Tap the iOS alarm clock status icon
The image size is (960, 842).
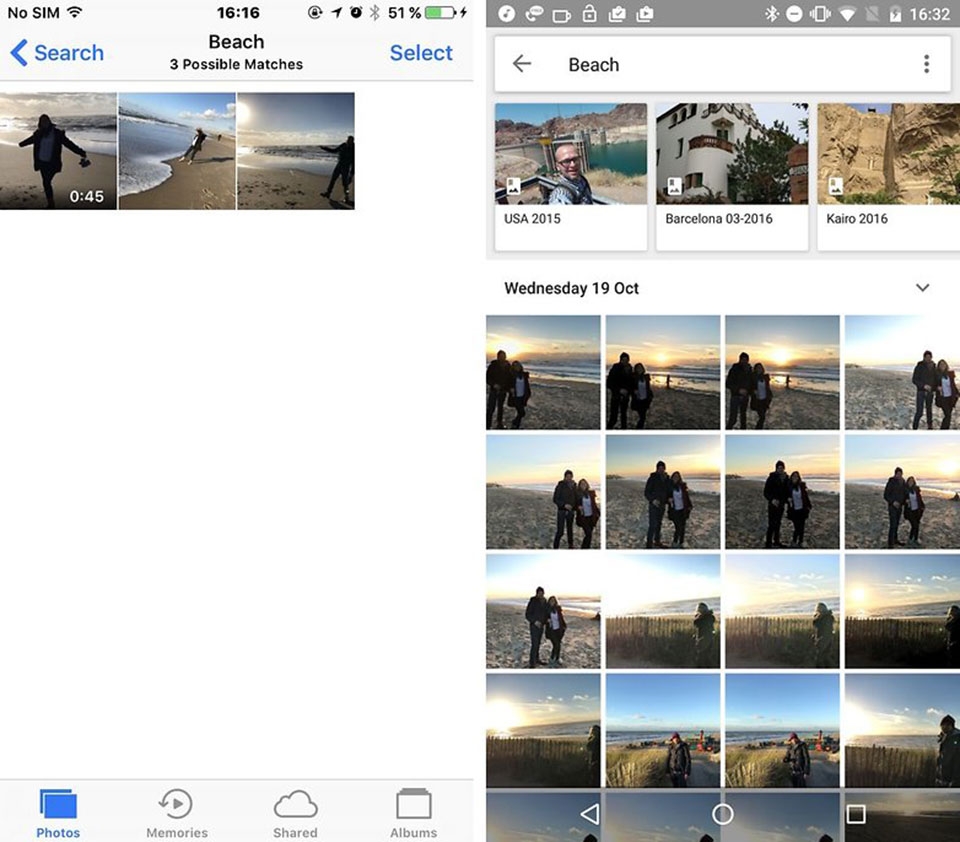pos(356,12)
